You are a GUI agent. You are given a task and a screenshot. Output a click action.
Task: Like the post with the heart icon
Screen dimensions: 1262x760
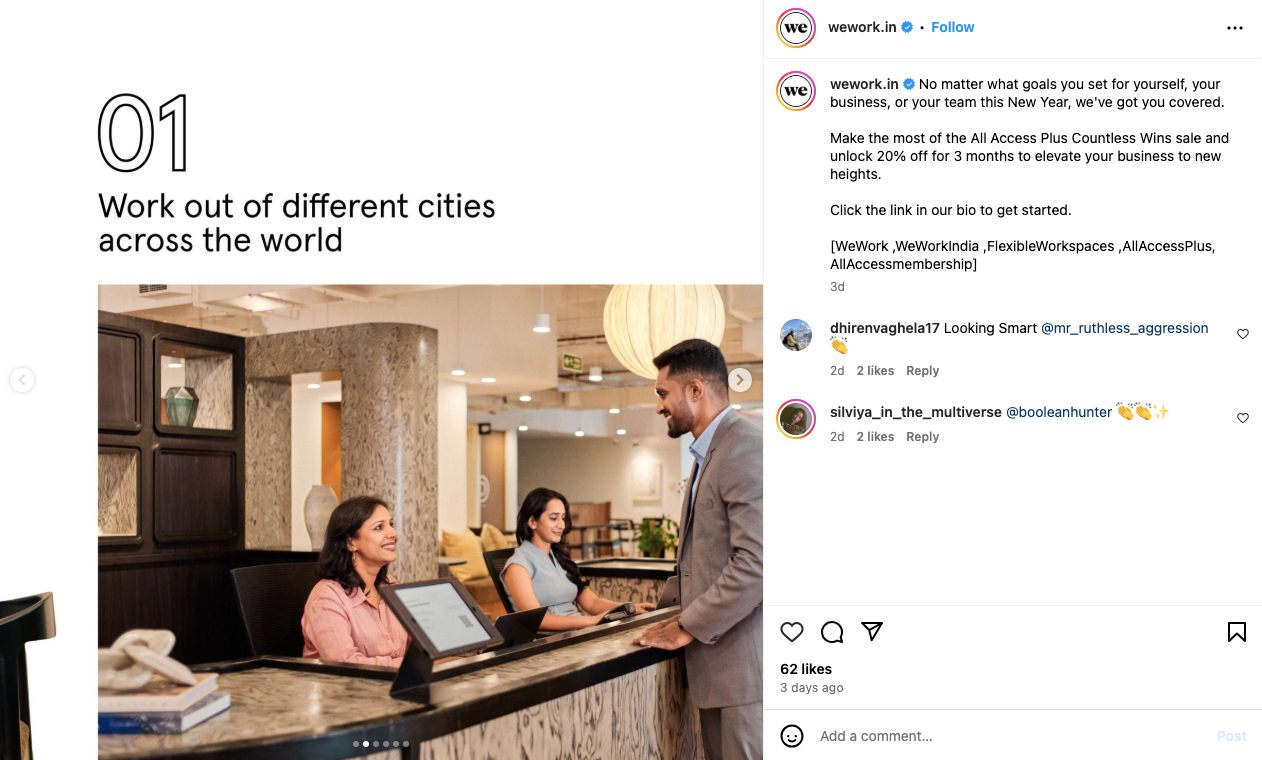(792, 632)
